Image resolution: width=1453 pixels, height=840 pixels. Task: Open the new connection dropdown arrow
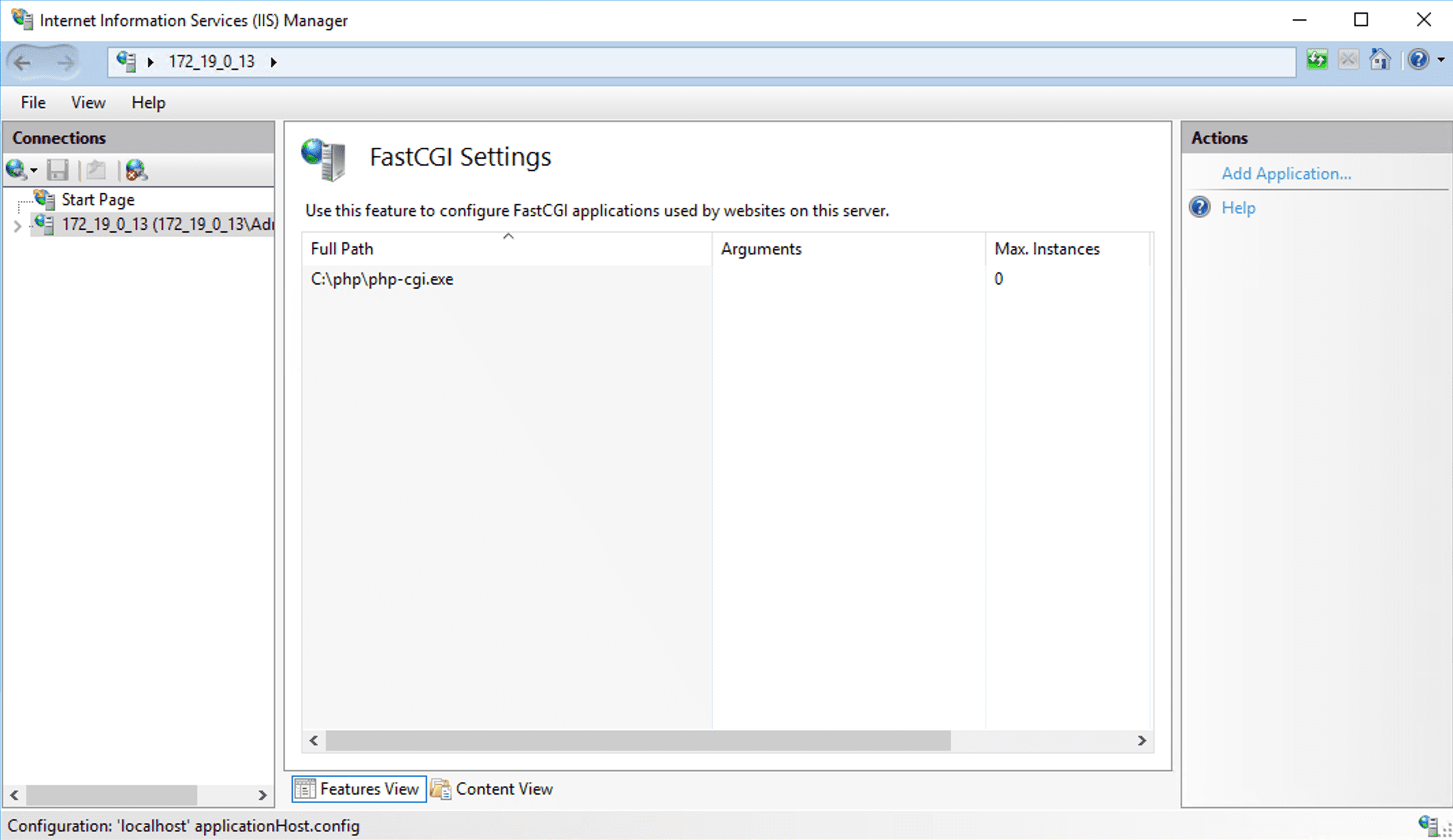(34, 170)
